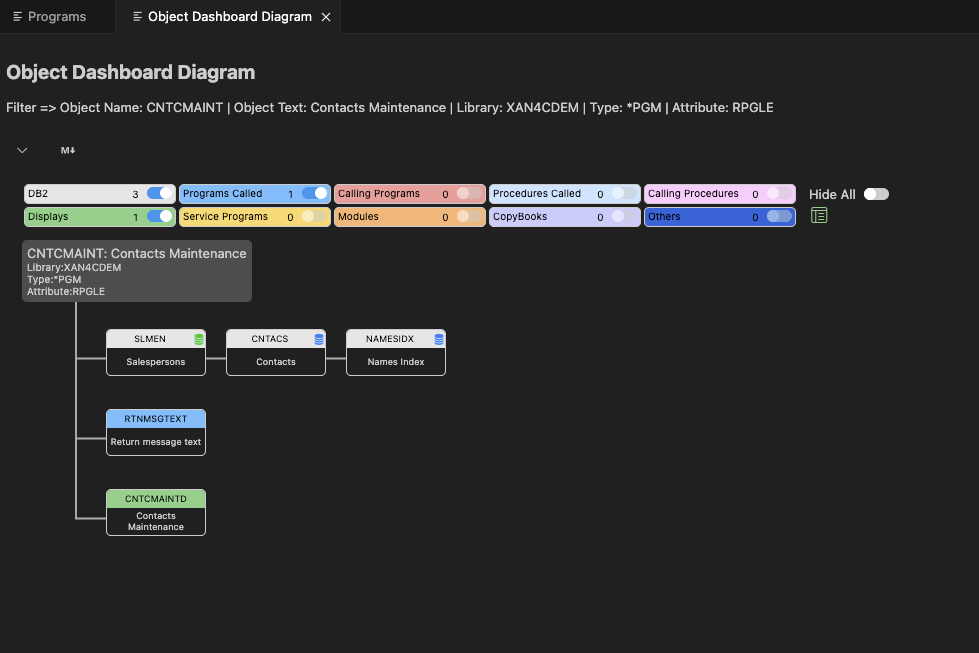The height and width of the screenshot is (653, 979).
Task: Close the Object Dashboard Diagram tab
Action: coord(326,17)
